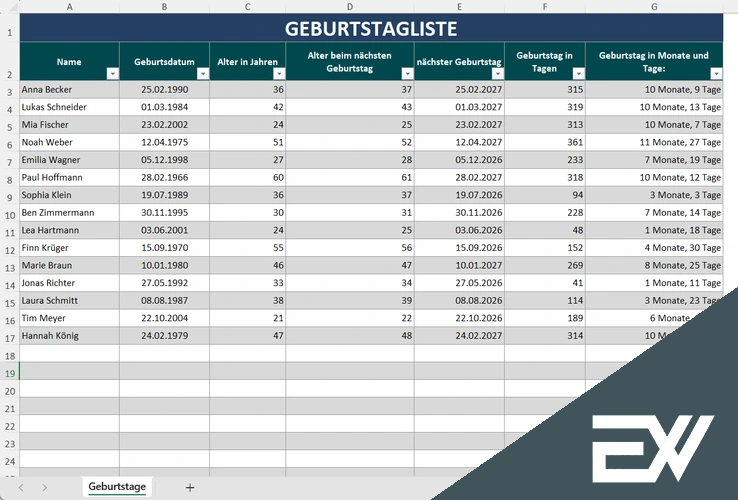The image size is (738, 500).
Task: Click the Tim Meyer cell
Action: (70, 318)
